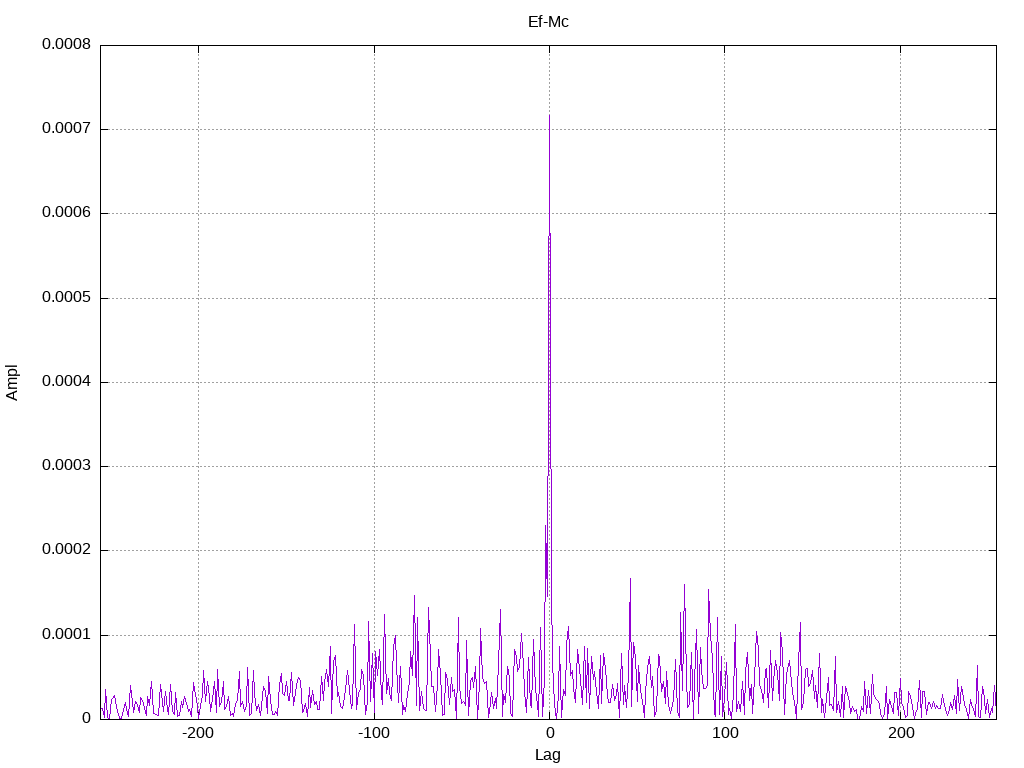Viewport: 1024px width, 768px height.
Task: Click y-axis tick value 0.0002
Action: pyautogui.click(x=66, y=550)
